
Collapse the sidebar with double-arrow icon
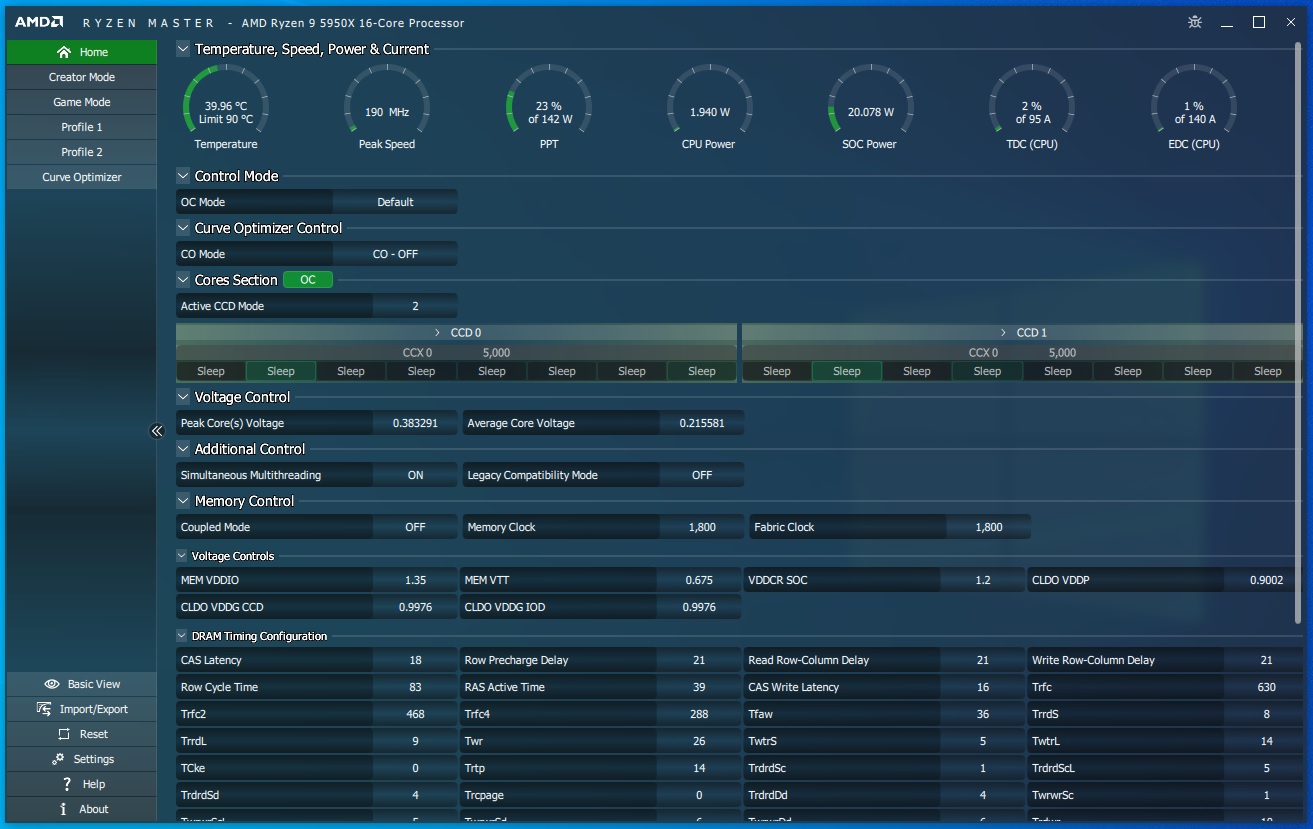click(x=157, y=431)
